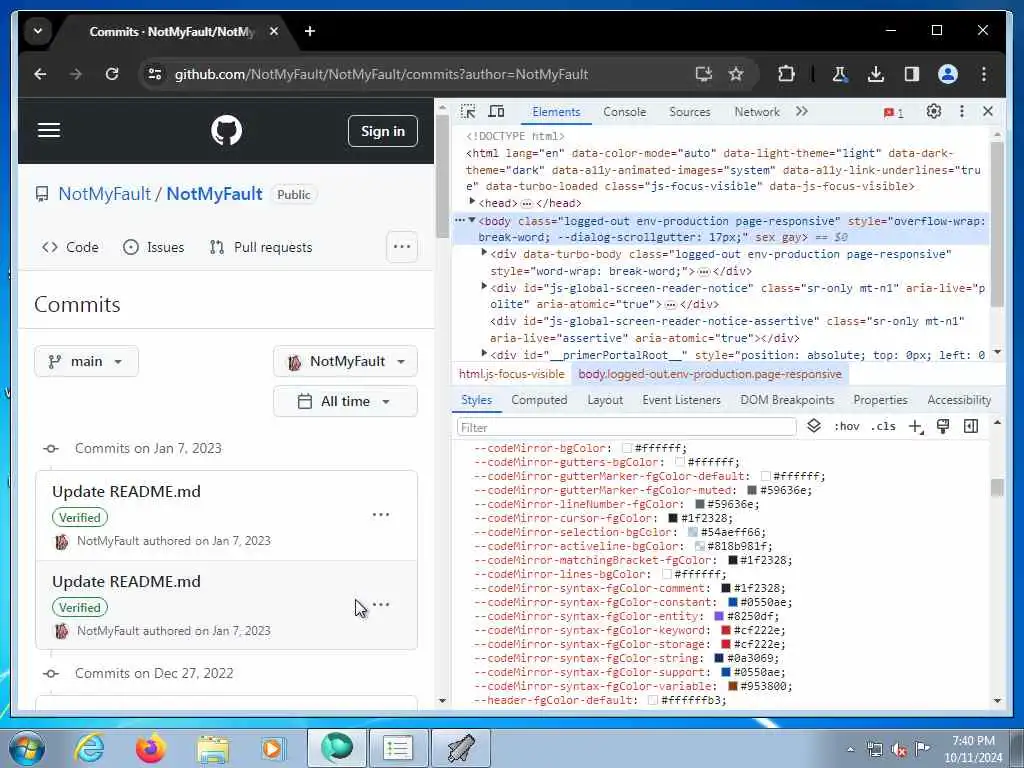Open Chrome Labs flask icon

[839, 74]
